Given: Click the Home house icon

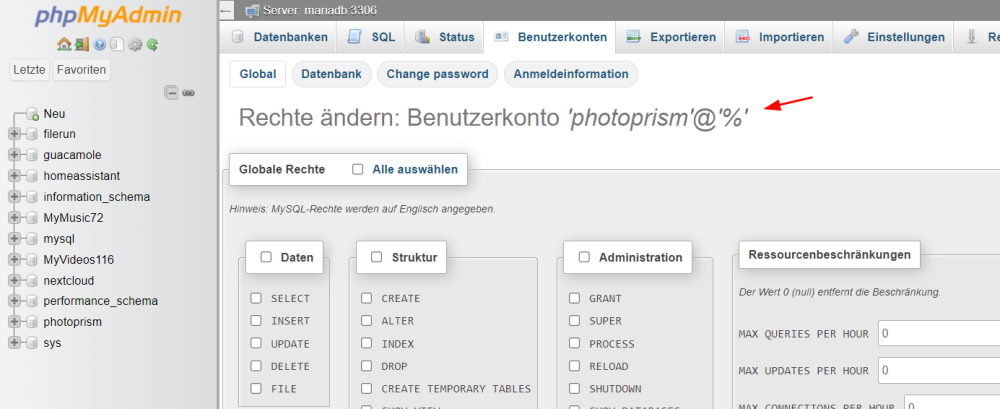Looking at the screenshot, I should [64, 45].
